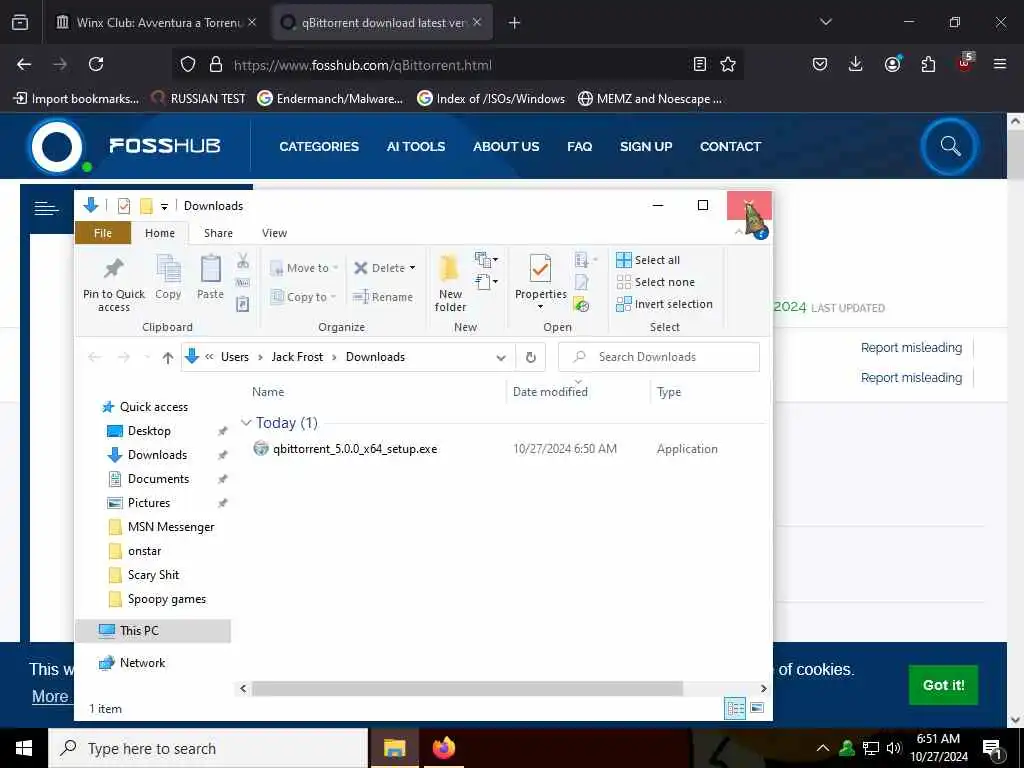Open the New item dropdown
Screen dimensions: 1024x768
click(x=486, y=259)
